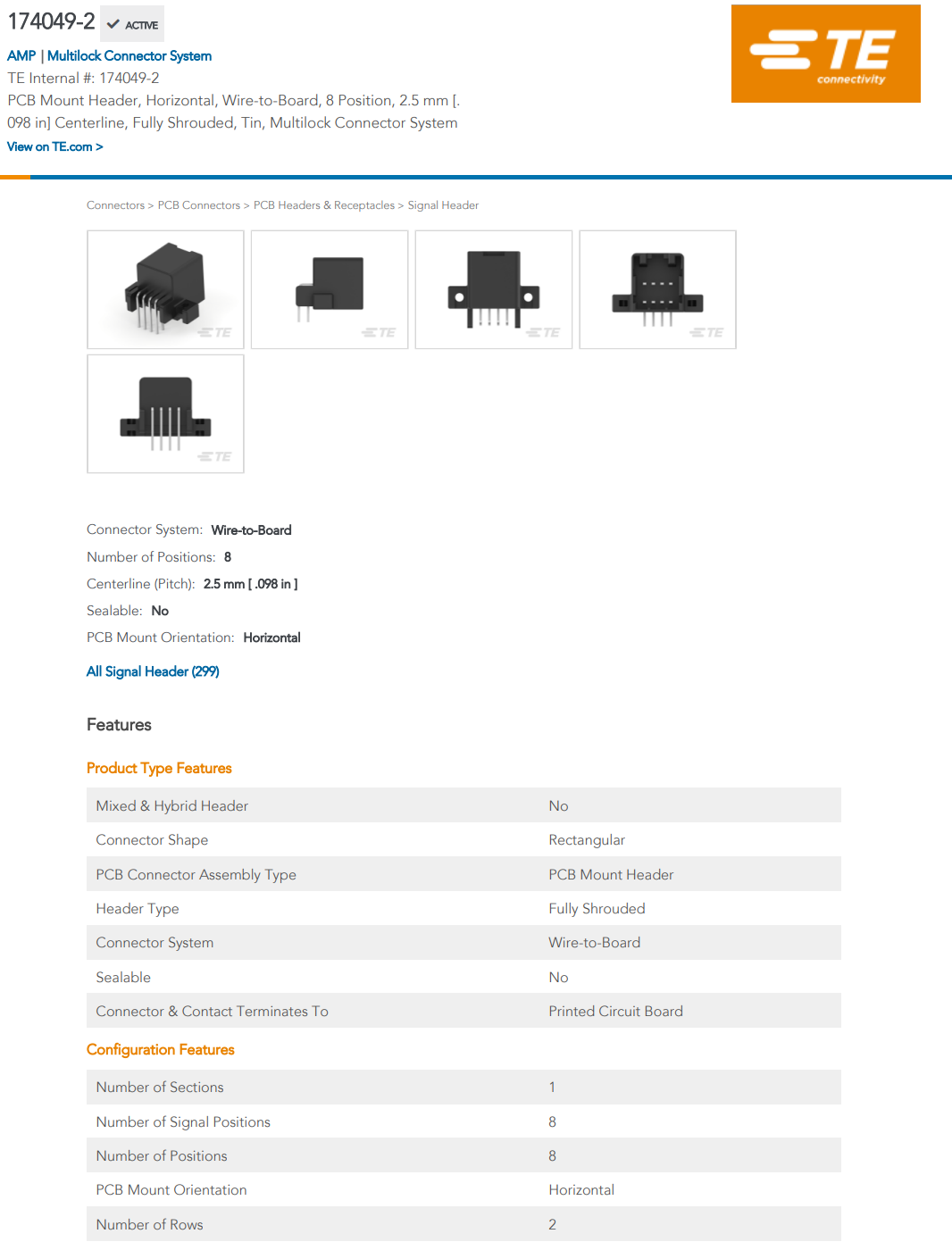The width and height of the screenshot is (952, 1242).
Task: Select the angled-view connector thumbnail
Action: pyautogui.click(x=165, y=289)
